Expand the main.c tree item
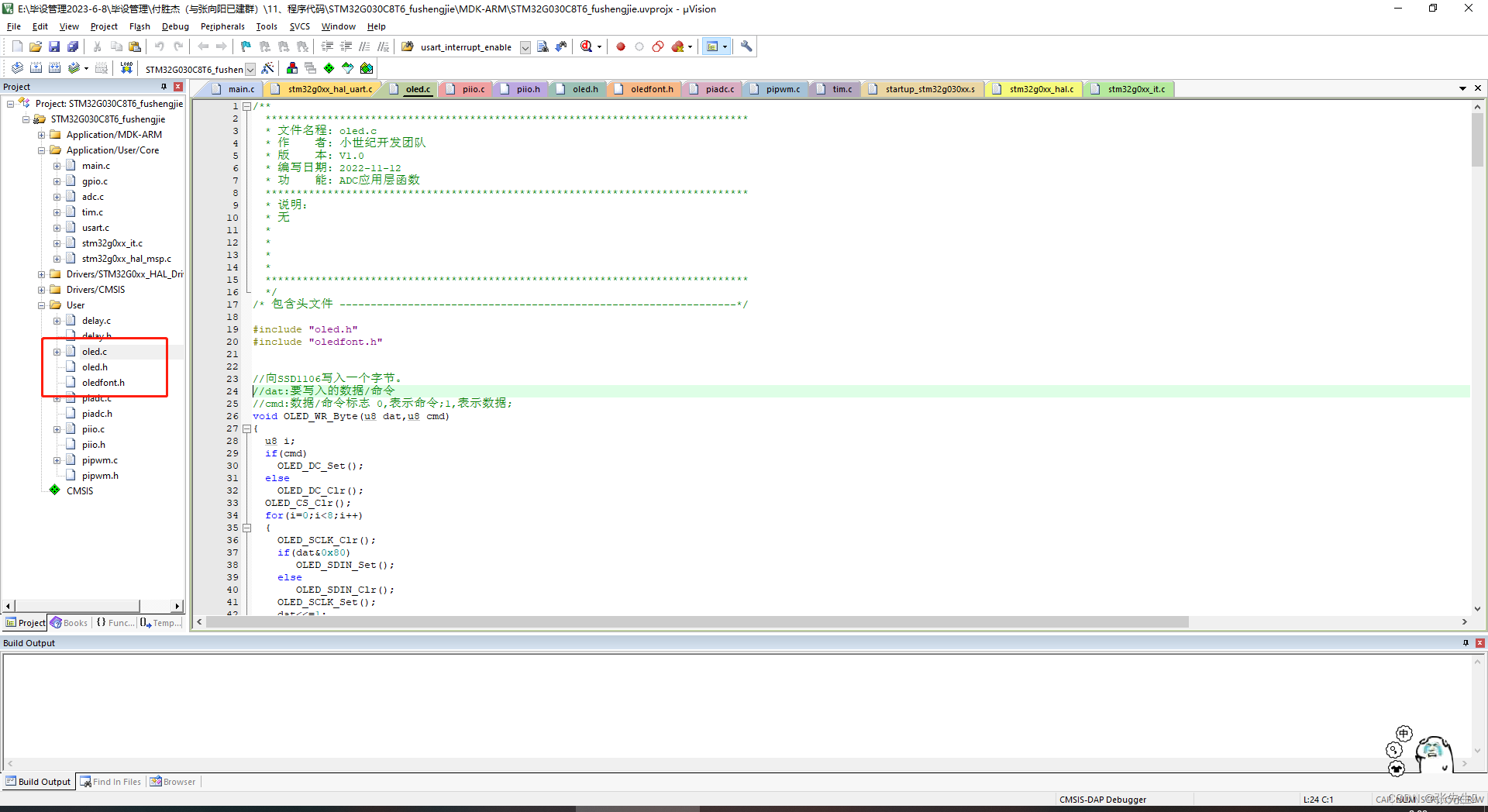Screen dimensions: 1488x812 pos(57,165)
